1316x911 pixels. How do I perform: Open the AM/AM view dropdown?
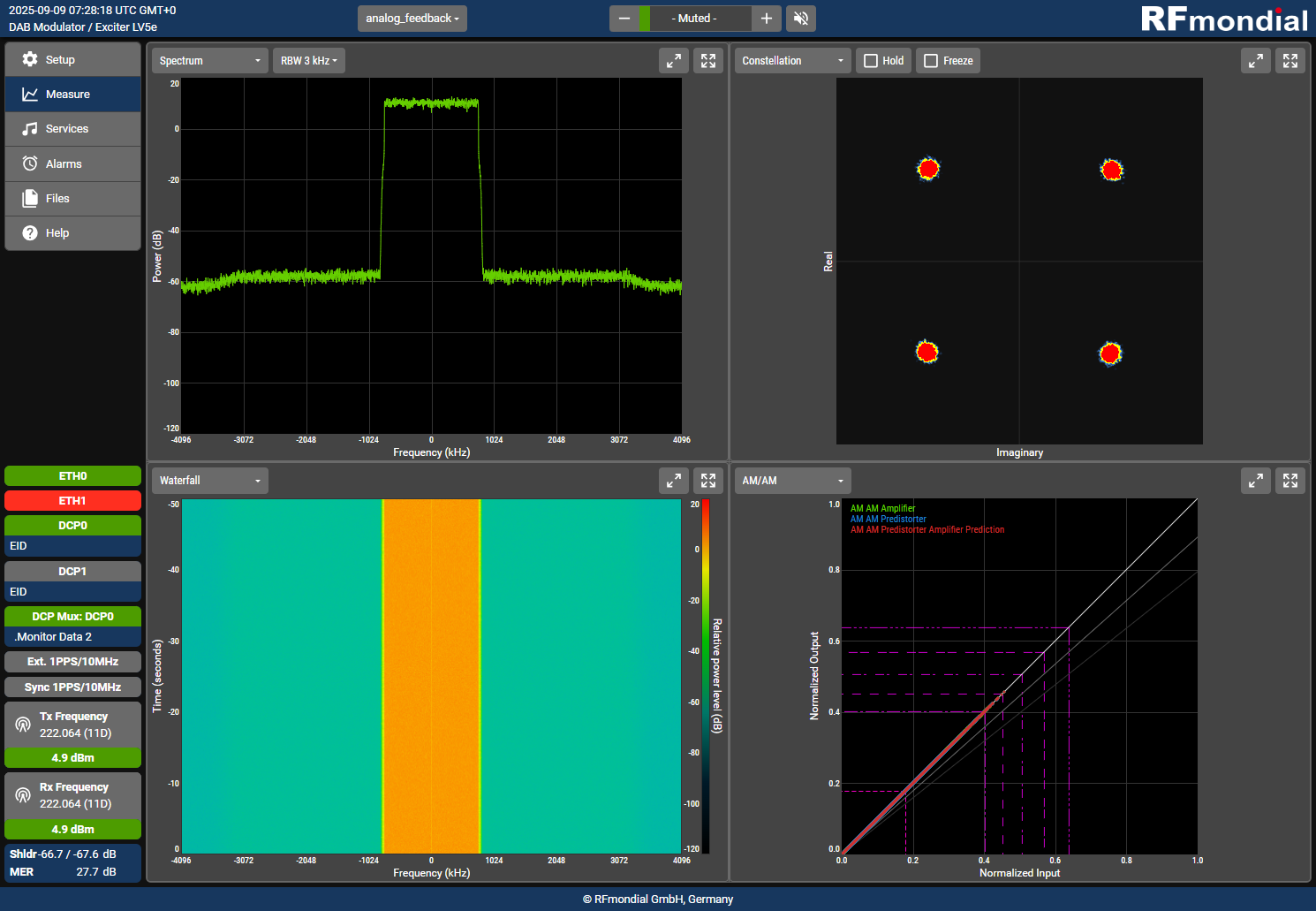click(793, 480)
